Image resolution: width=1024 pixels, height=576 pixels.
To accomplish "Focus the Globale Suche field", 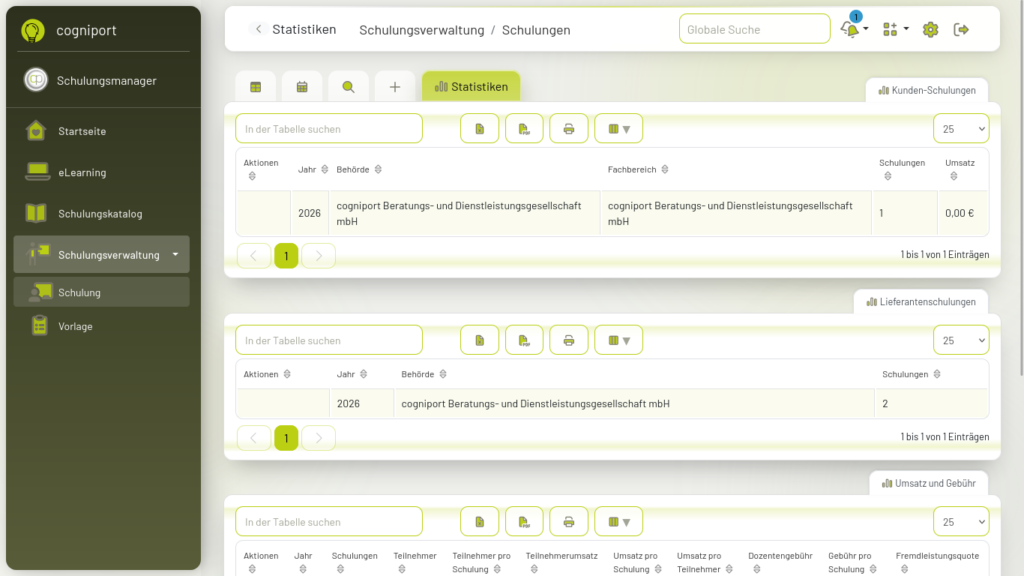I will [754, 29].
